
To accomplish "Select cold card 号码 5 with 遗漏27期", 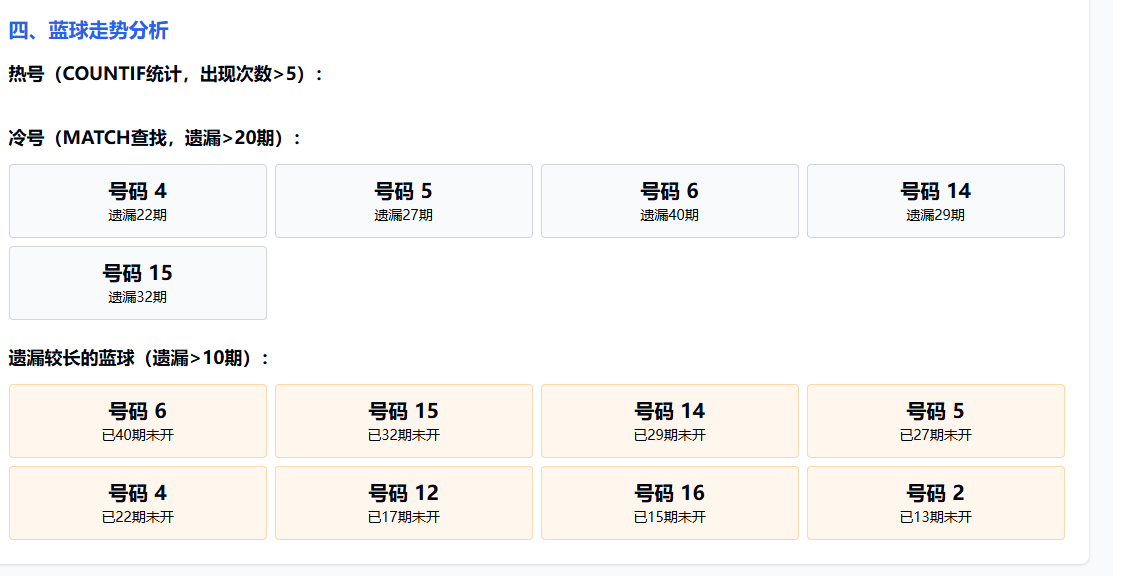I will coord(404,200).
